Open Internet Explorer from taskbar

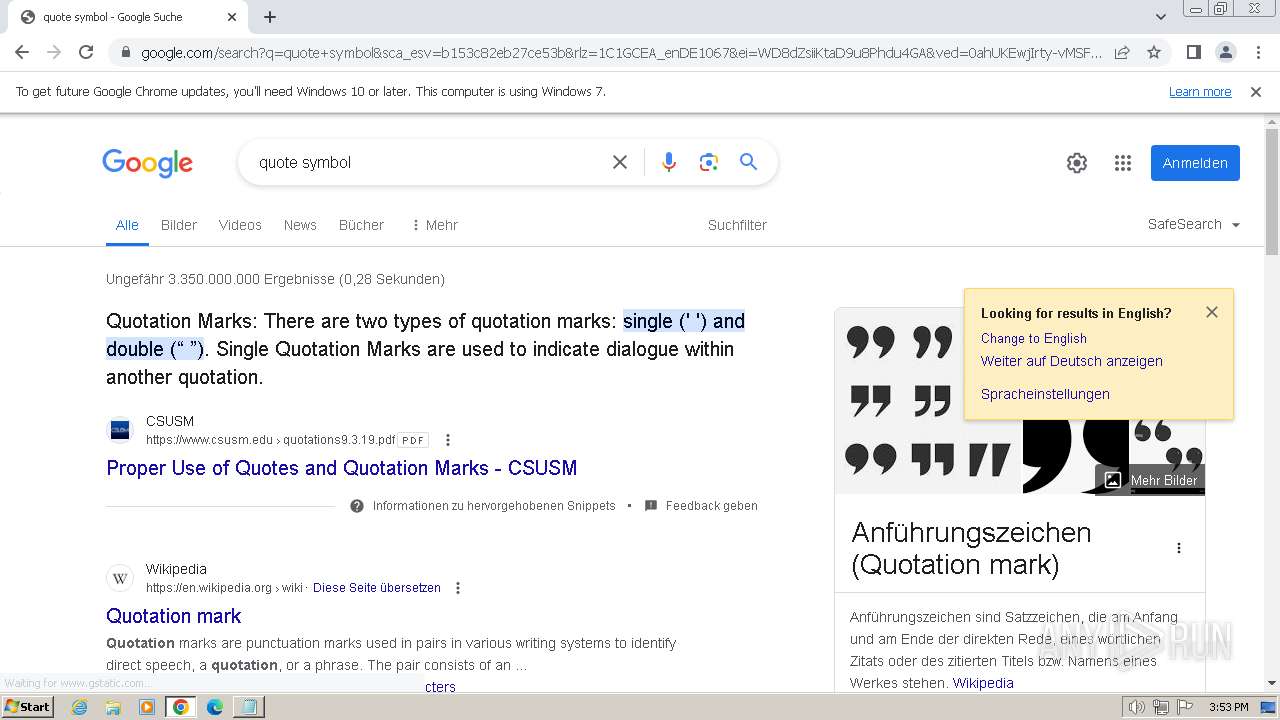click(x=80, y=707)
